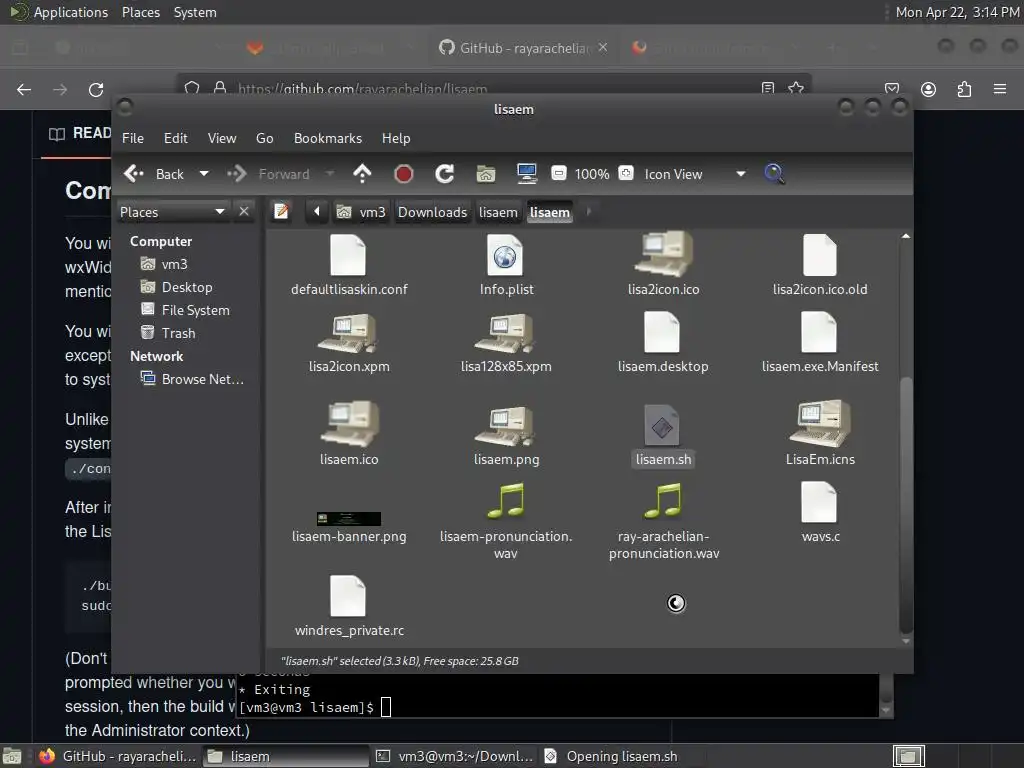Open Browse Network in sidebar
Screen dimensions: 1024x768
click(x=193, y=379)
